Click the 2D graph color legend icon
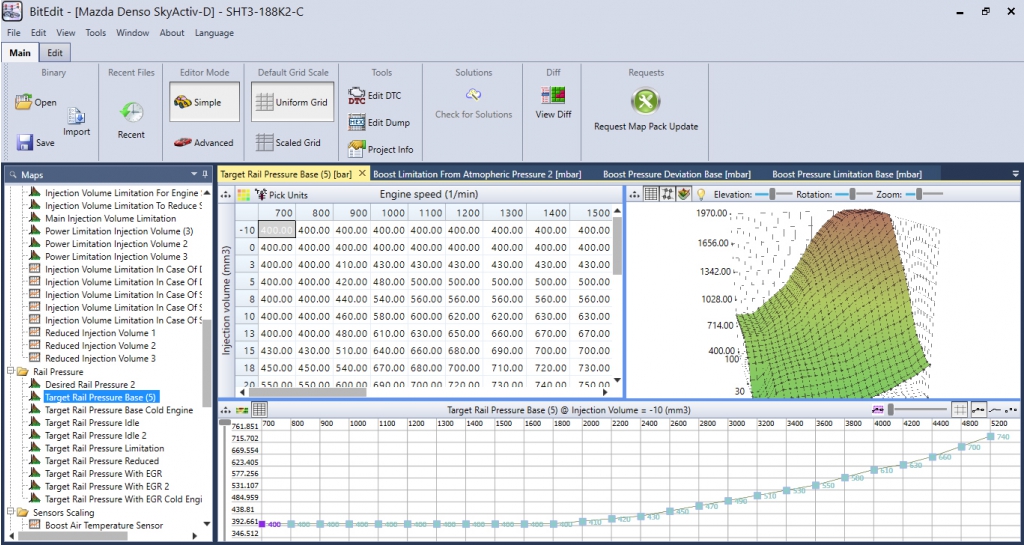The image size is (1024, 545). pyautogui.click(x=242, y=410)
